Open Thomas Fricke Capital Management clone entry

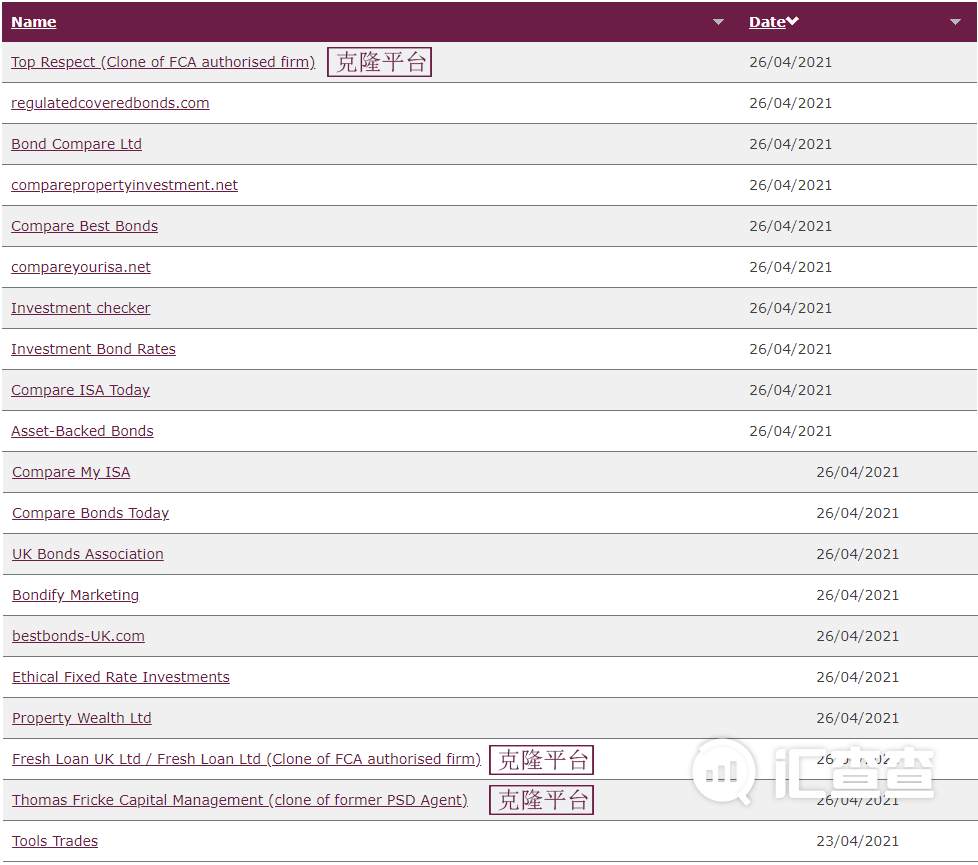240,800
